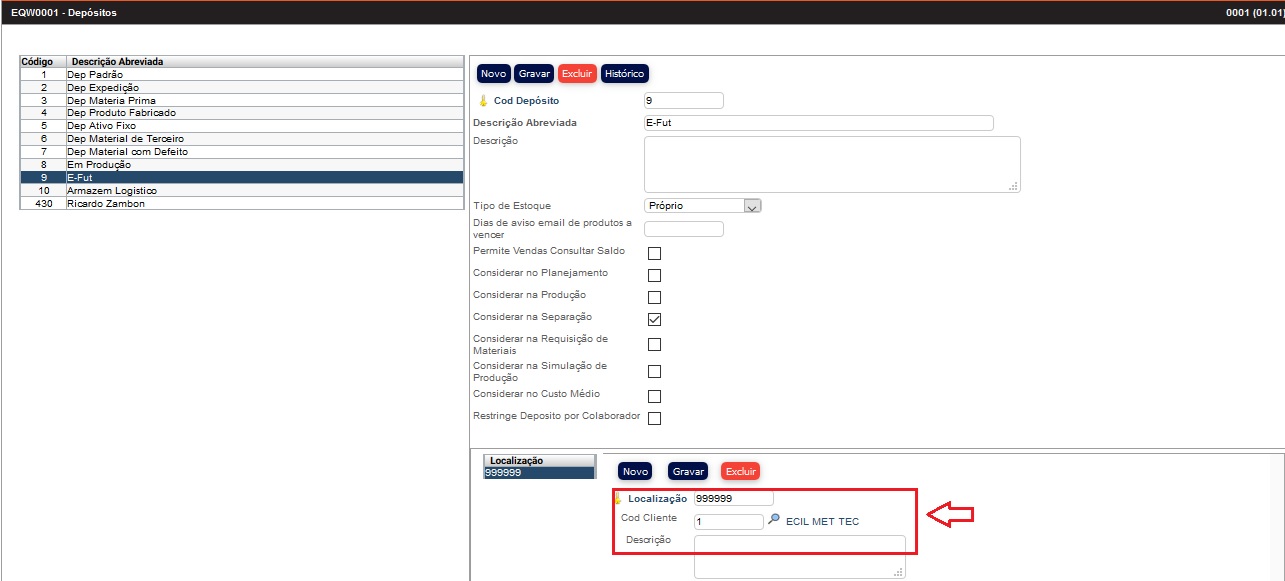Toggle the Considerar na Separação checkbox
Screen dimensions: 1285x581
pyautogui.click(x=654, y=319)
